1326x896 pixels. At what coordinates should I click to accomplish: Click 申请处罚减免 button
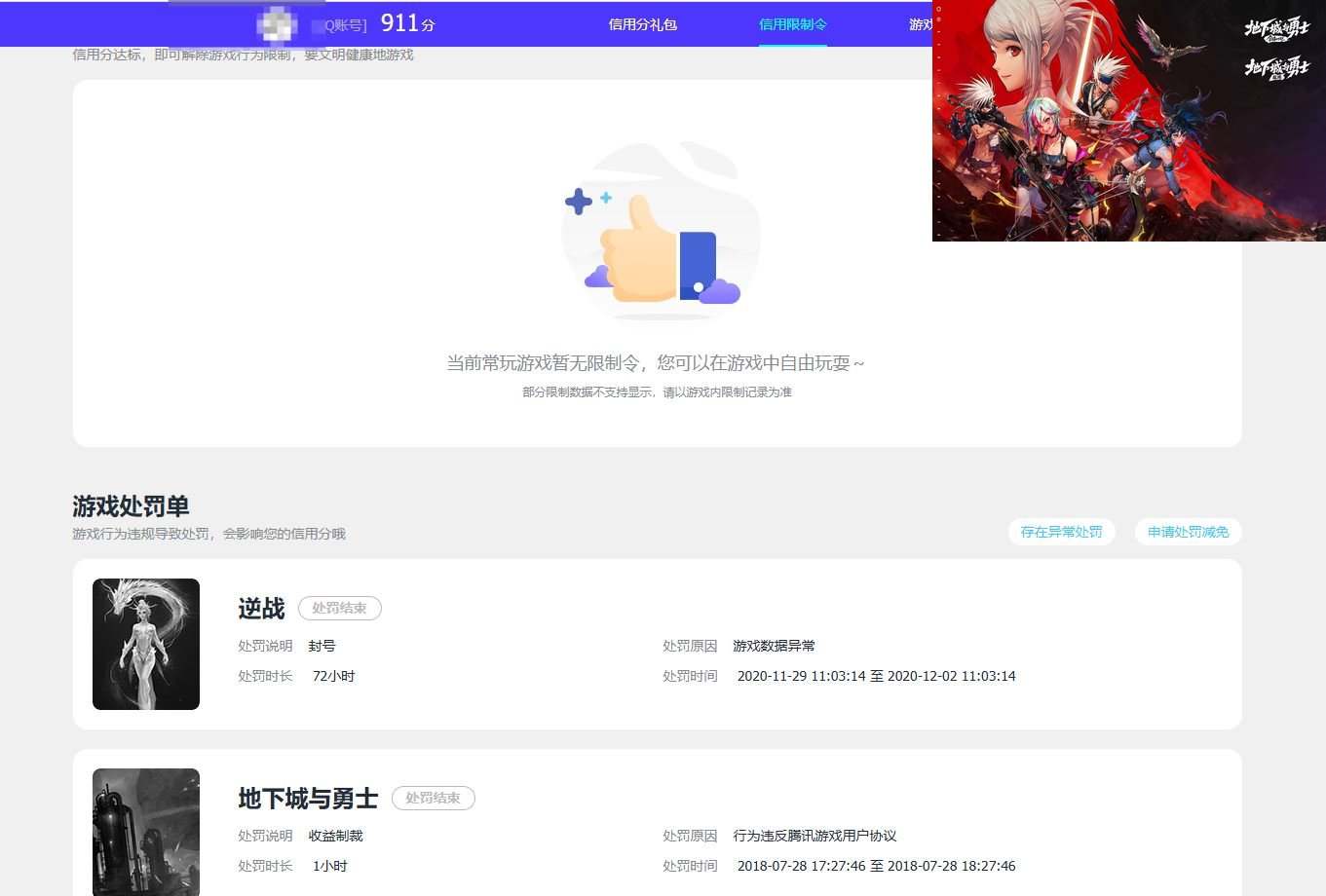1188,532
